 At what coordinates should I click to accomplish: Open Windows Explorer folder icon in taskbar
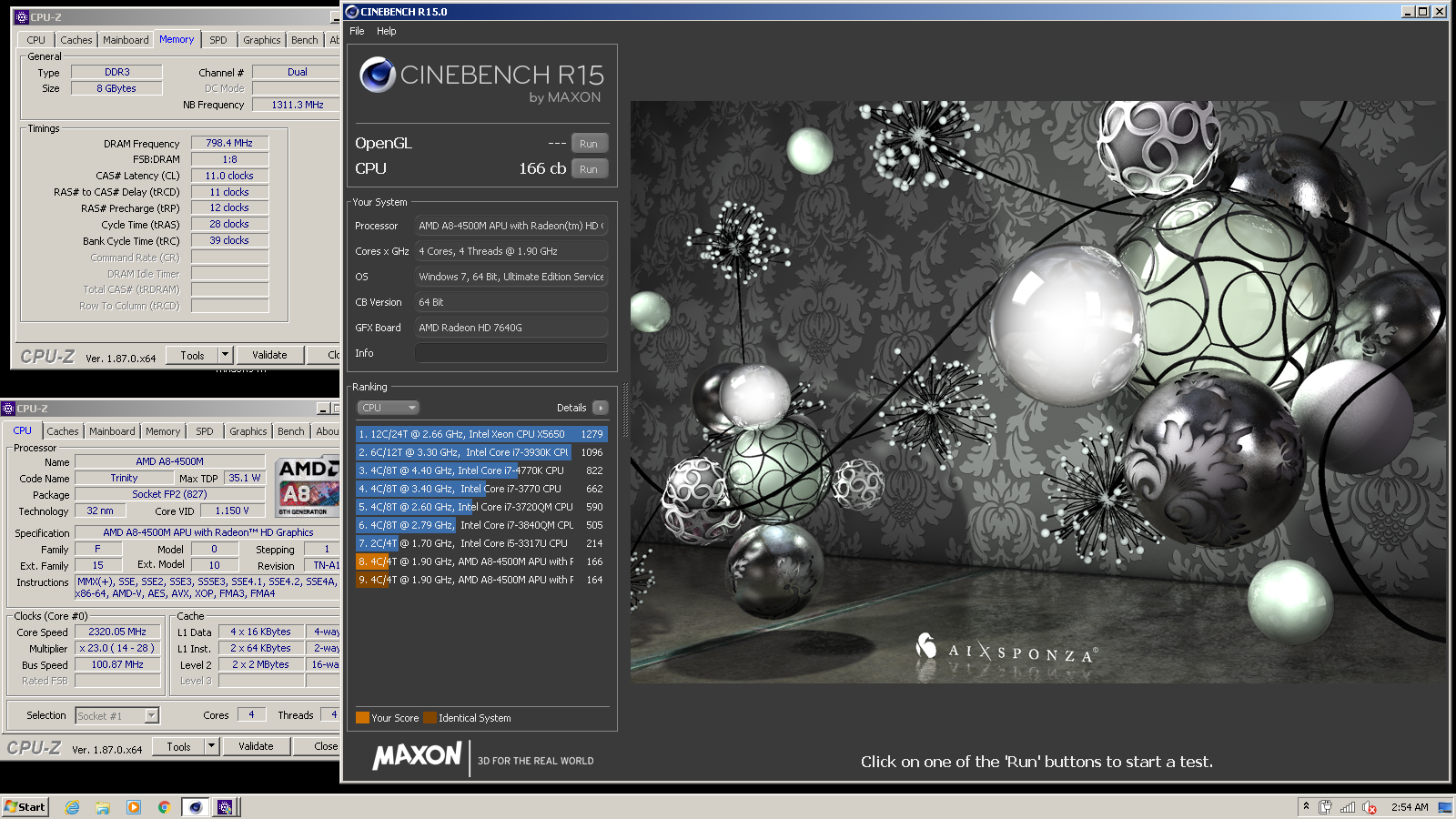click(x=103, y=807)
